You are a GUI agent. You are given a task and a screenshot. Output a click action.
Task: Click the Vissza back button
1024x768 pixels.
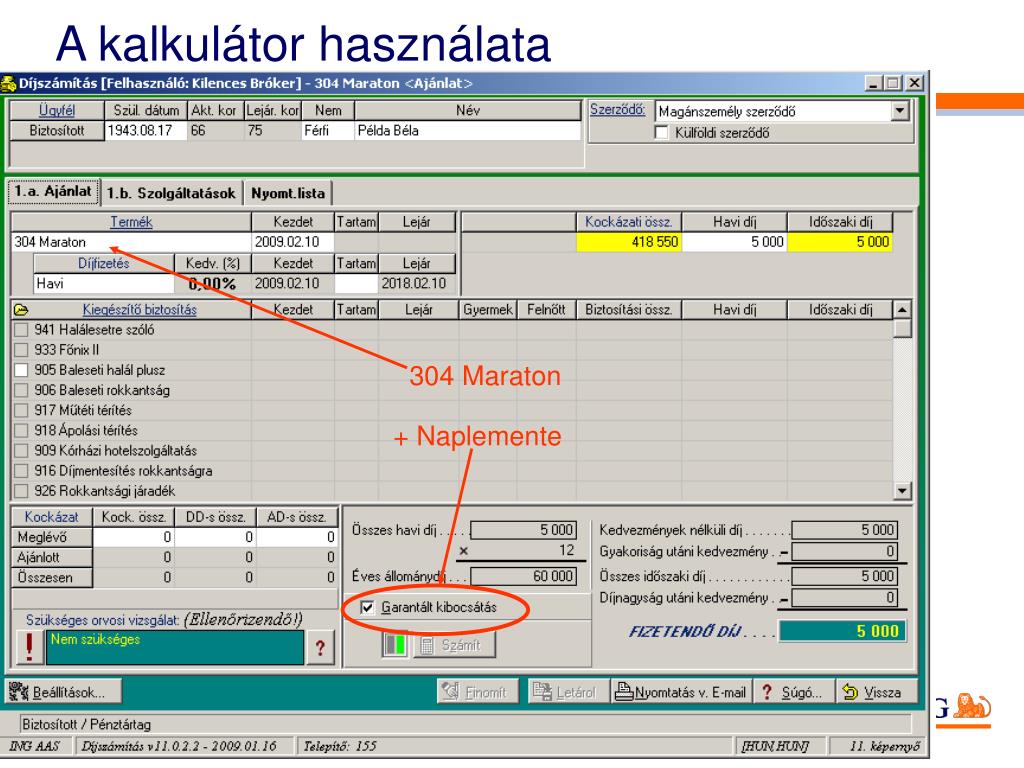point(876,692)
